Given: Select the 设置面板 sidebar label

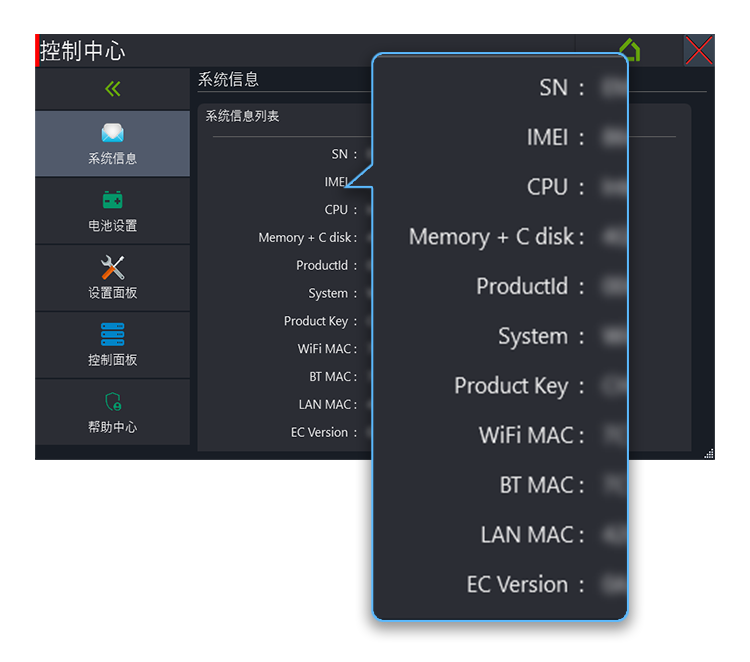Looking at the screenshot, I should (x=112, y=292).
